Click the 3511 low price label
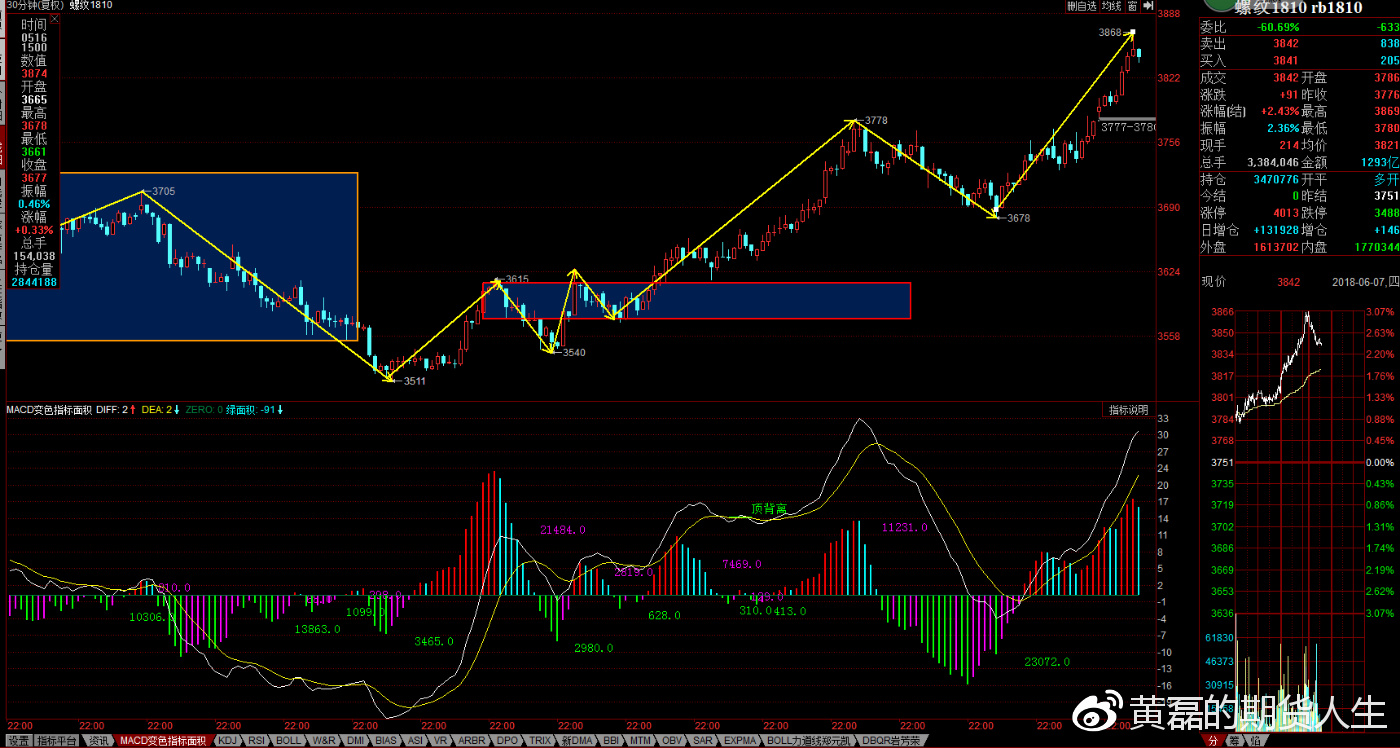This screenshot has width=1400, height=748. (413, 381)
